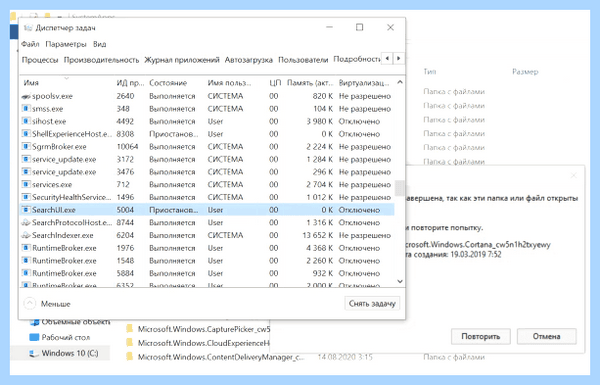Image resolution: width=600 pixels, height=385 pixels.
Task: Close the folder-in-use error dialog
Action: 573,176
